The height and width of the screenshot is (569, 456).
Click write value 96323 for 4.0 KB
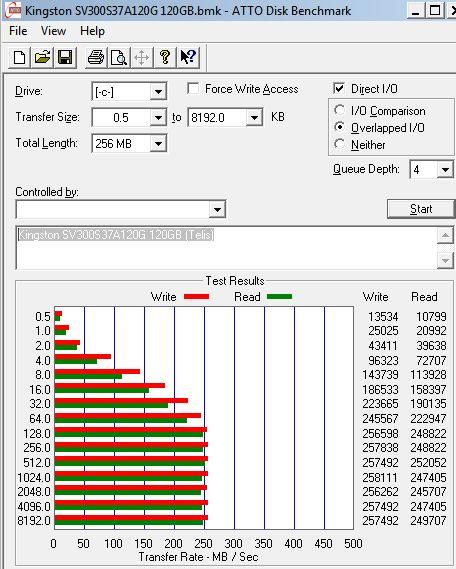tap(383, 361)
